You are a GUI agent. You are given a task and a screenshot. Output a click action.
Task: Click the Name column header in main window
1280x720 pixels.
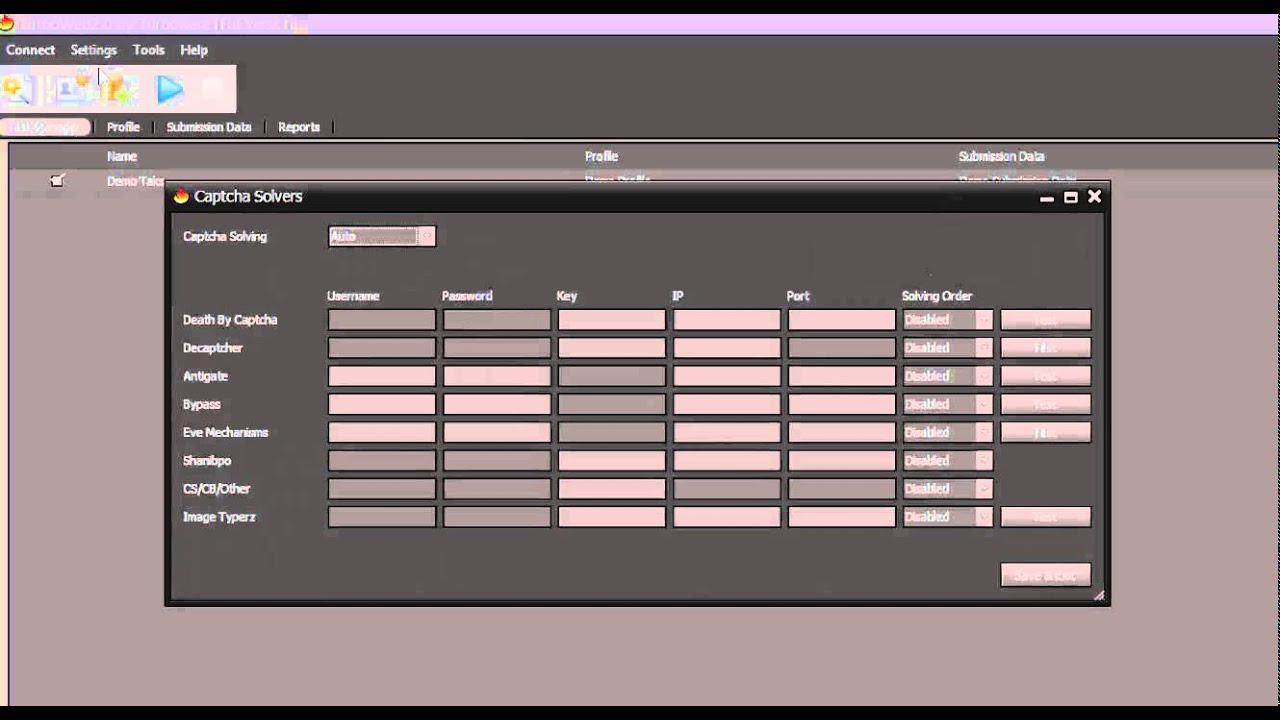(122, 156)
